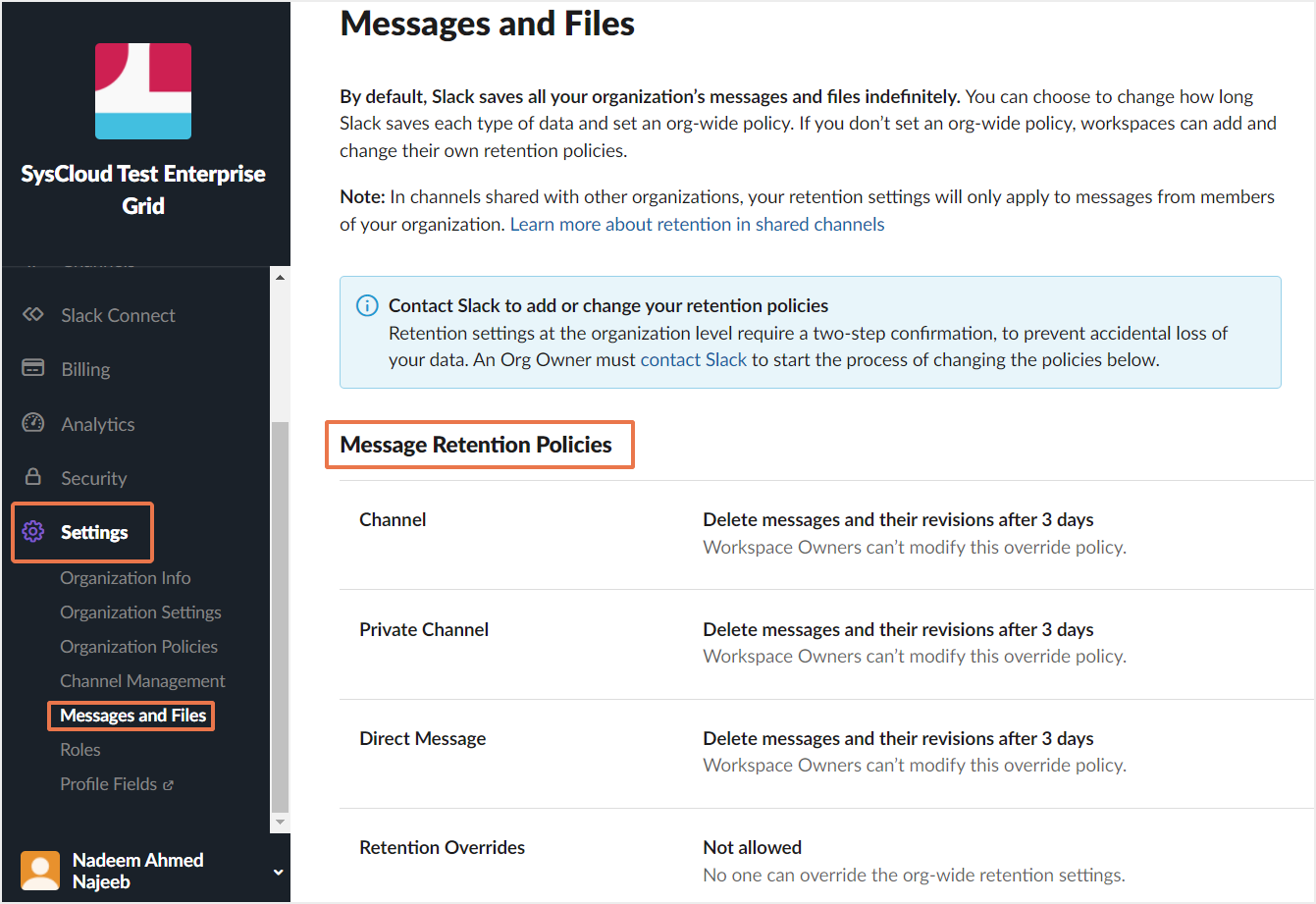Screen dimensions: 1316x904
Task: Click the 'Messages and Files' page heading
Action: (488, 24)
